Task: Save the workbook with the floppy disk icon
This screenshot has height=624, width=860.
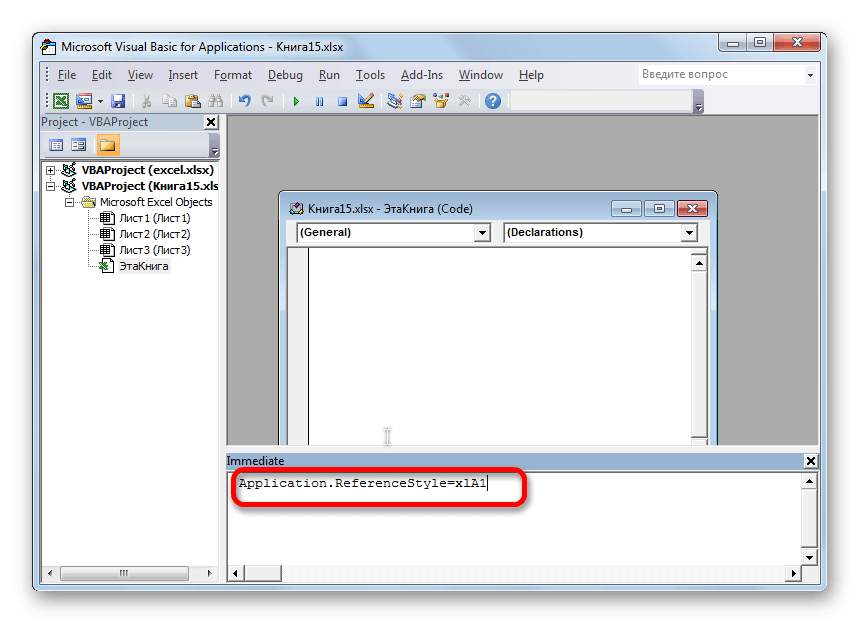Action: tap(118, 101)
